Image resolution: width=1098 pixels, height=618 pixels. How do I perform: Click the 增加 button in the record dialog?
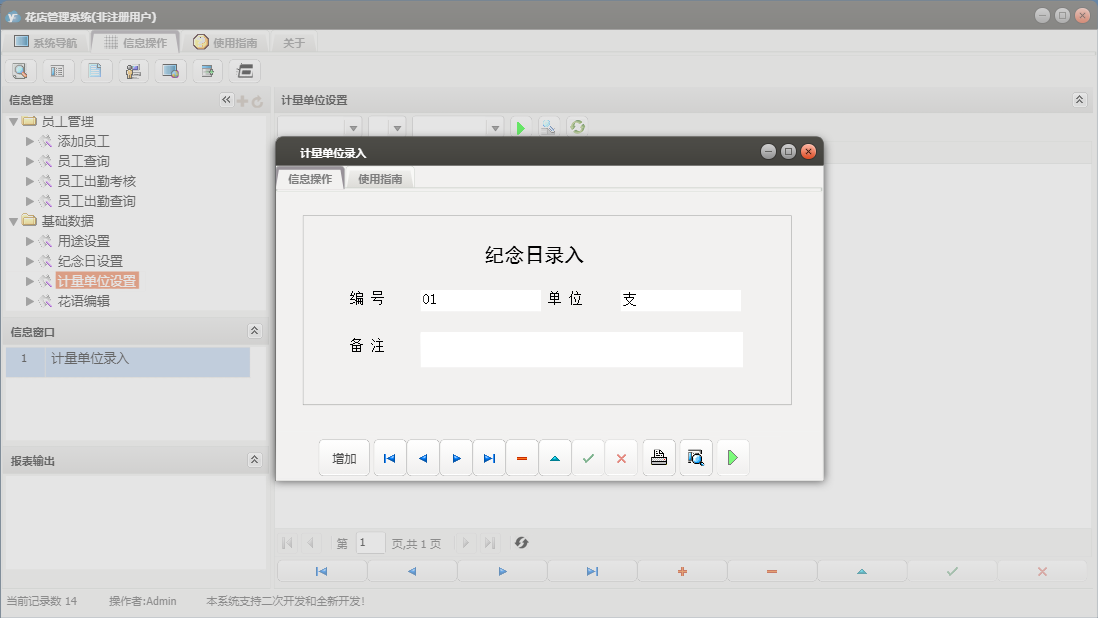pyautogui.click(x=344, y=457)
